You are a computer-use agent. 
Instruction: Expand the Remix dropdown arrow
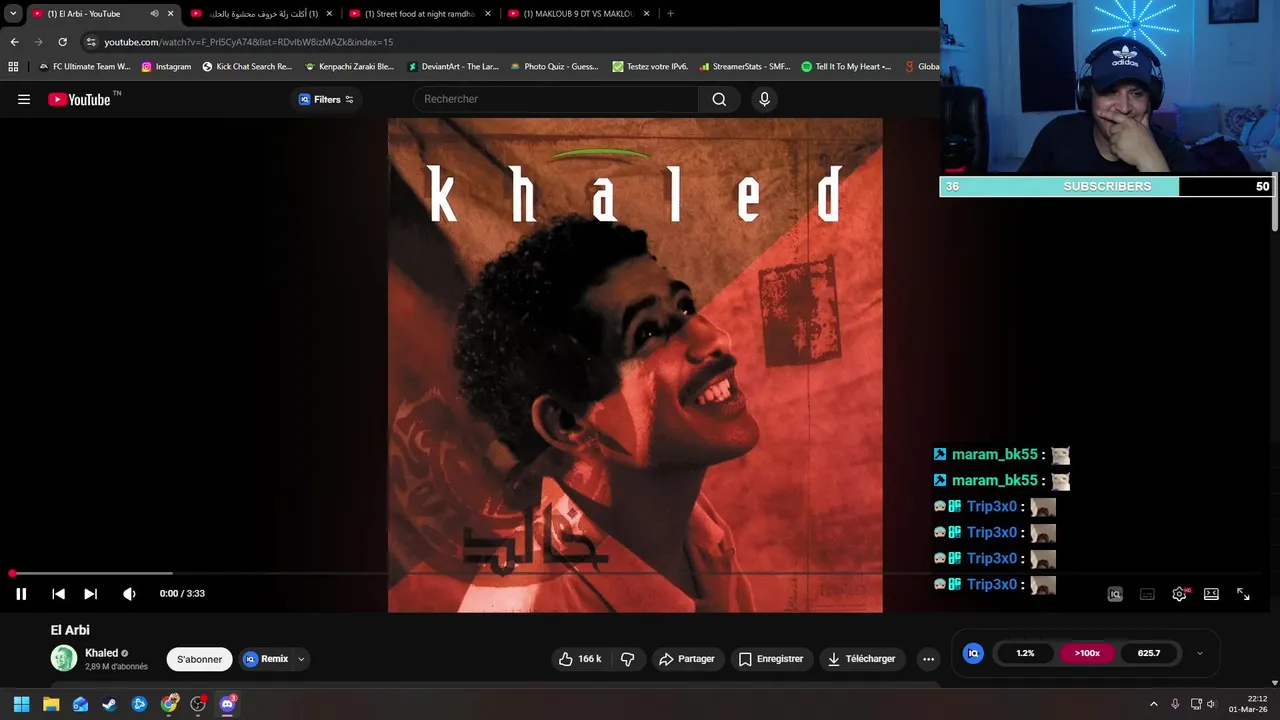pyautogui.click(x=301, y=659)
